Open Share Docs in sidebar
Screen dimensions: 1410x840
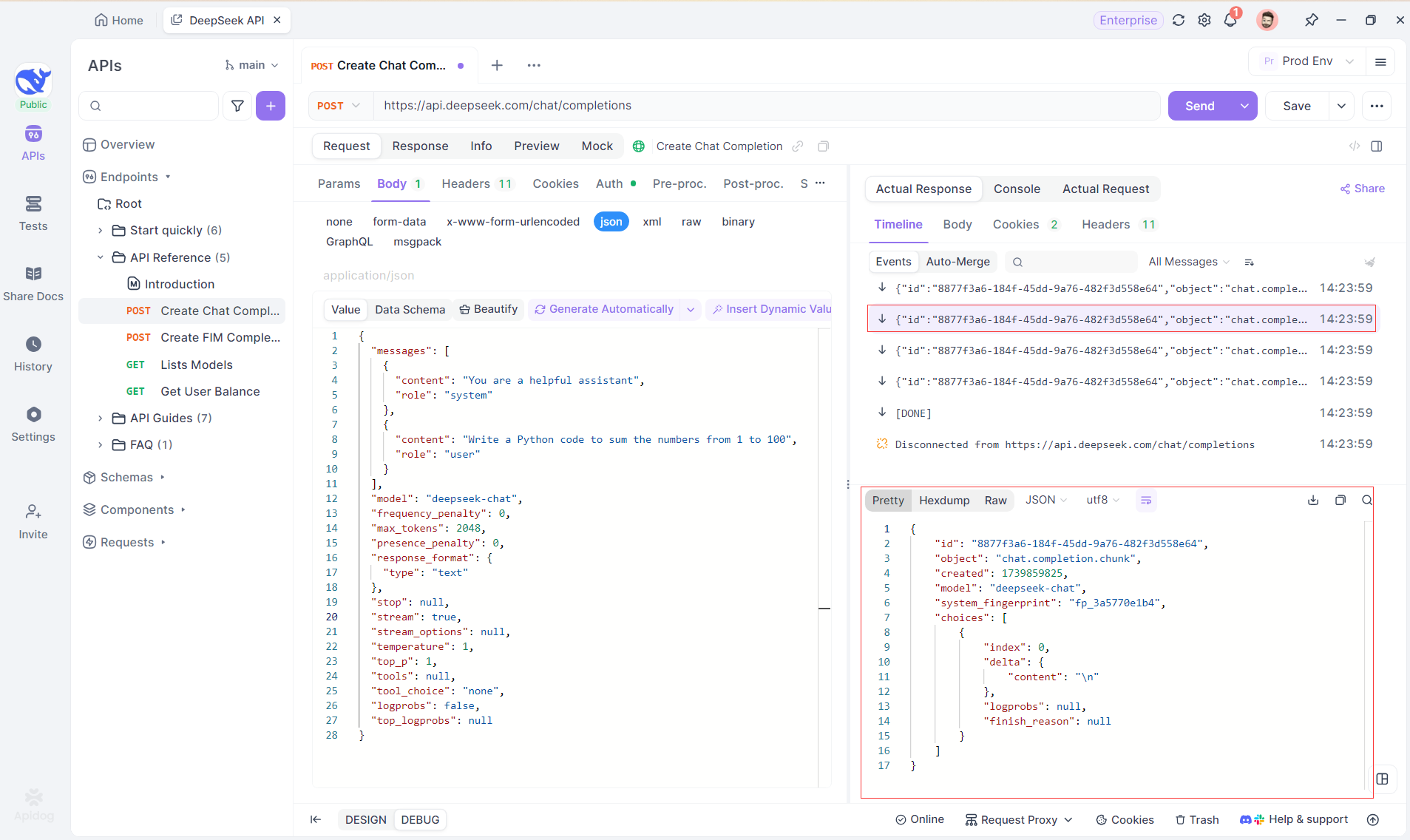click(33, 283)
